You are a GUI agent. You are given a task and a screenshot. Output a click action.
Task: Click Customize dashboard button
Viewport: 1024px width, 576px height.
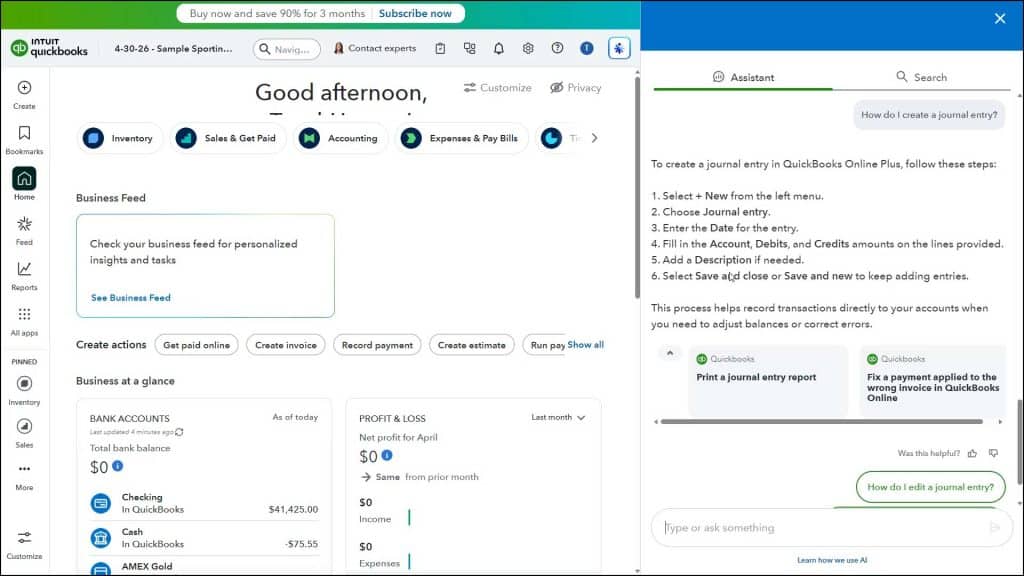[498, 88]
